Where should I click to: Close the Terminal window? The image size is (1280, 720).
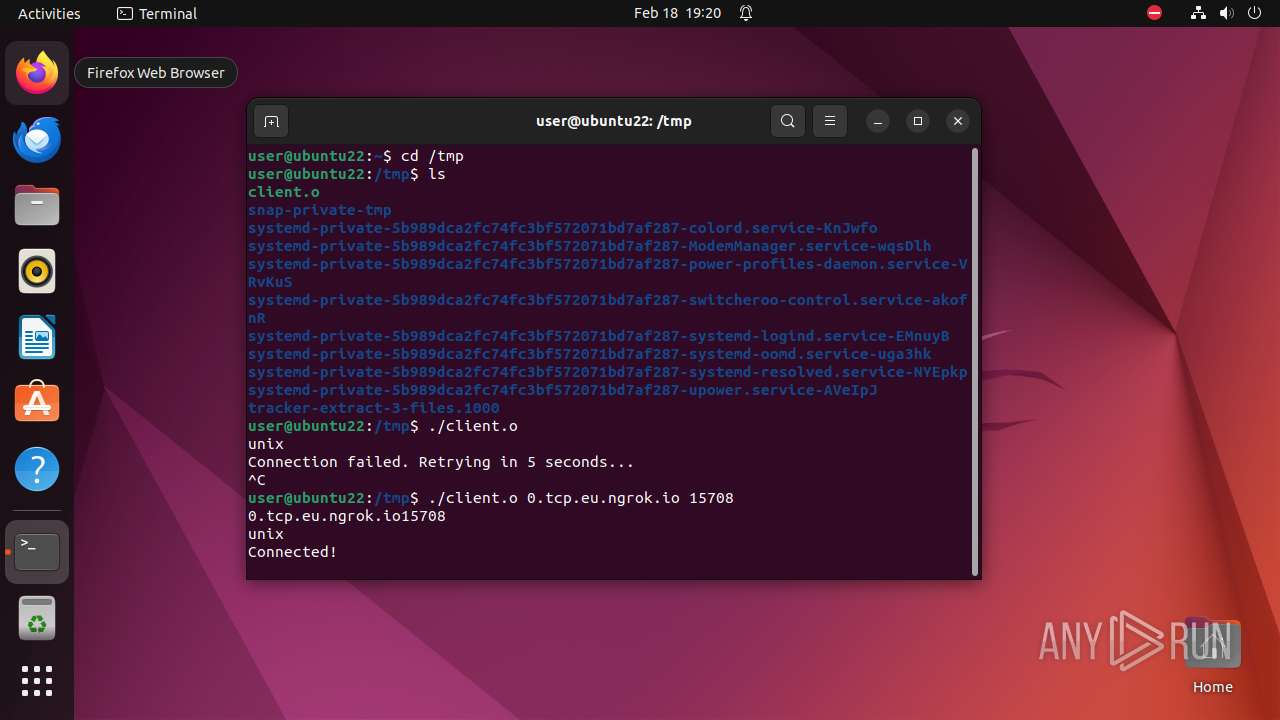(x=958, y=121)
